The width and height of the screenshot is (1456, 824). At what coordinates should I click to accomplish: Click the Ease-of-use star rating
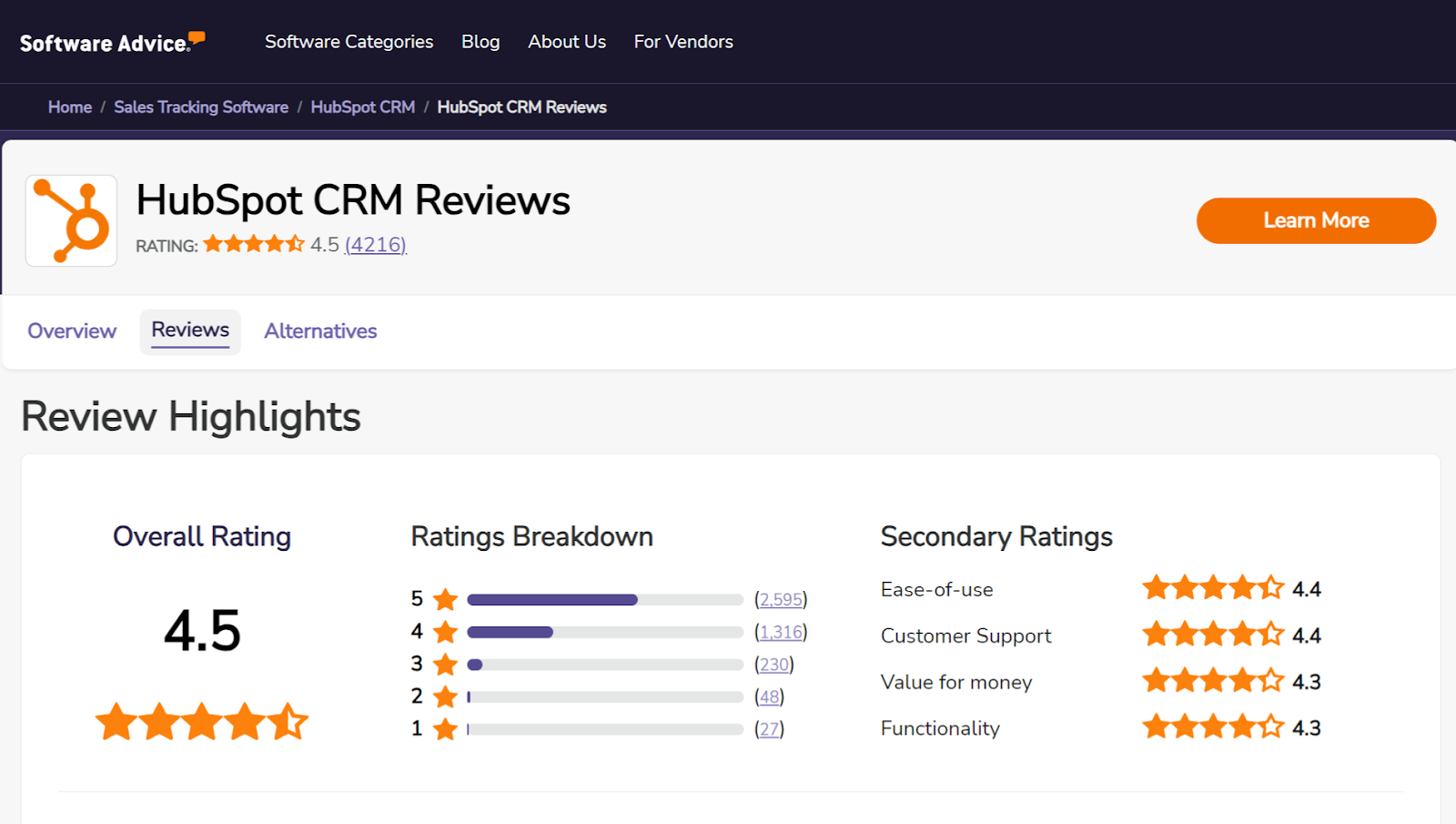click(x=1212, y=588)
